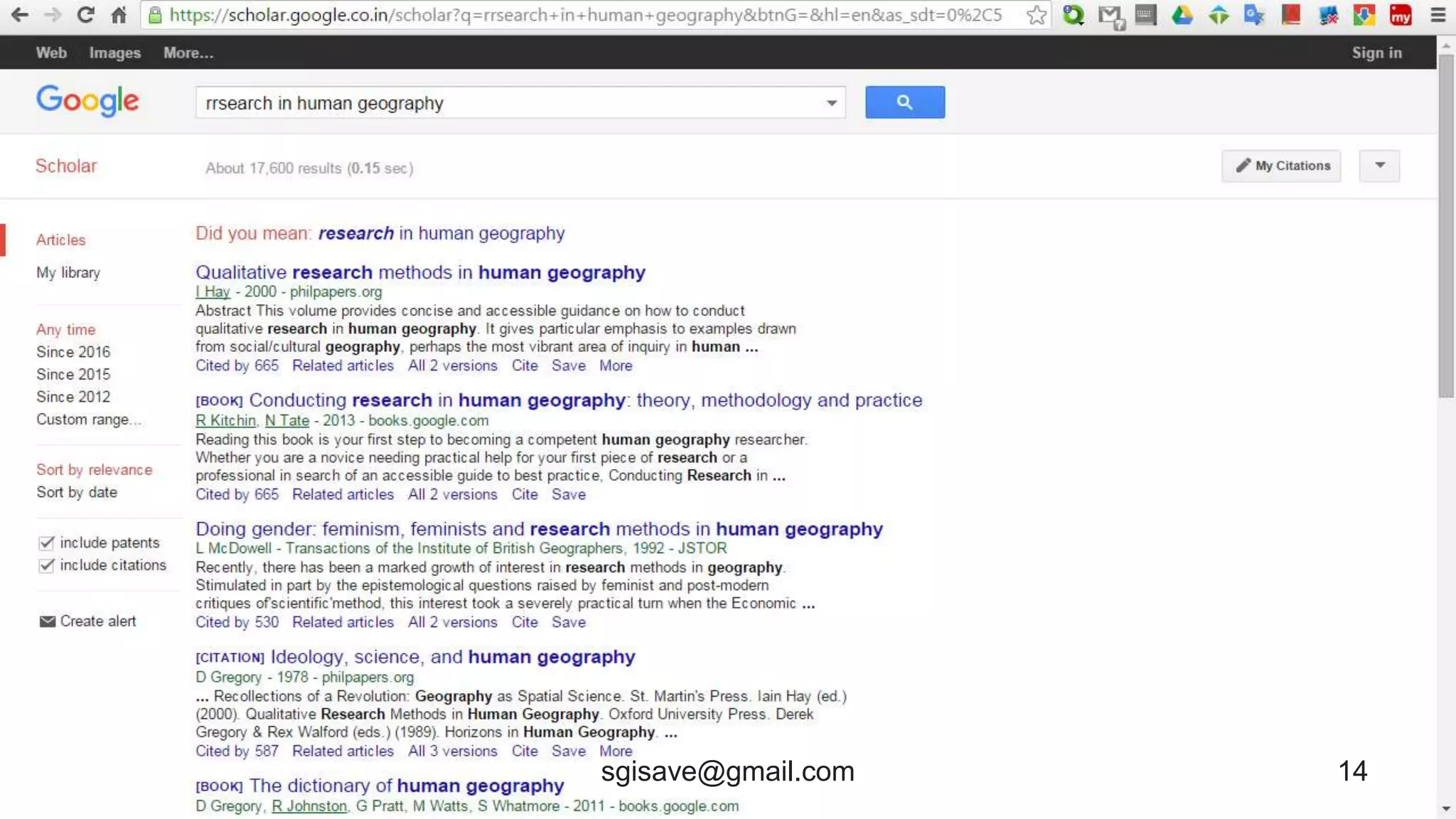Image resolution: width=1456 pixels, height=819 pixels.
Task: Click the blue magnifier search button
Action: [904, 102]
